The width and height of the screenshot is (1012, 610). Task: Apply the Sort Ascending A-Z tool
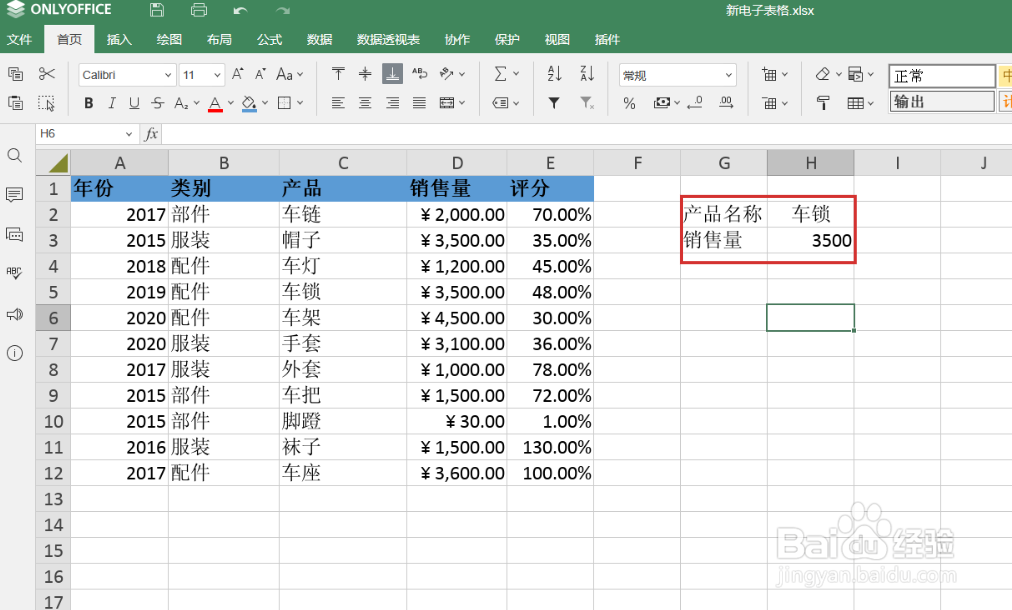click(553, 73)
